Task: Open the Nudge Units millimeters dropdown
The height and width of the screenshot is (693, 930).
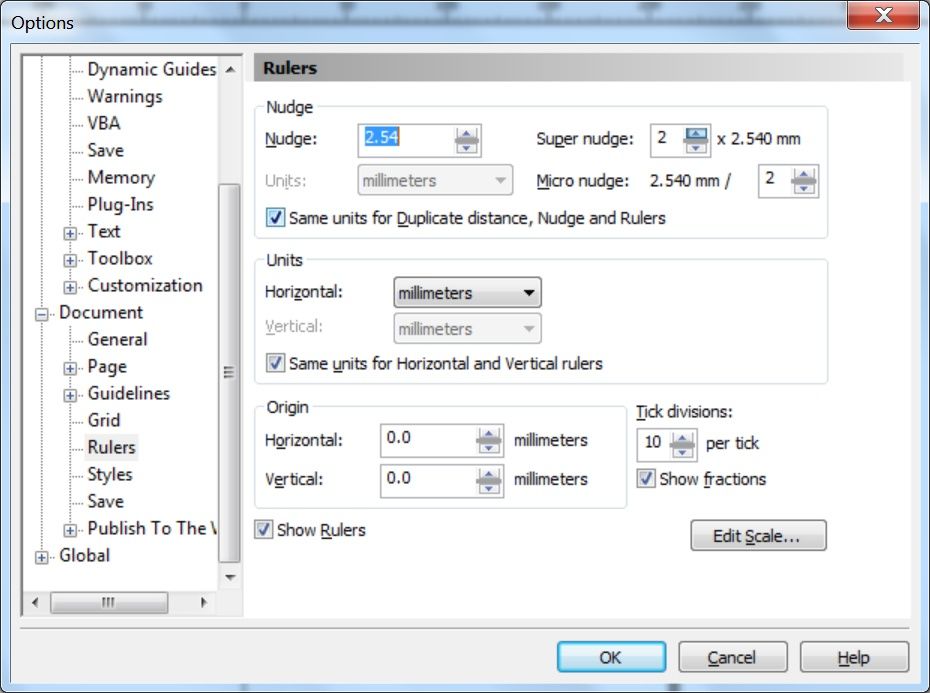Action: [x=435, y=180]
